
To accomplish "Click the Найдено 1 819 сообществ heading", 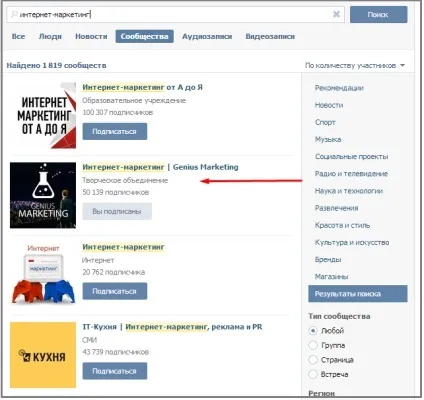I will point(56,65).
